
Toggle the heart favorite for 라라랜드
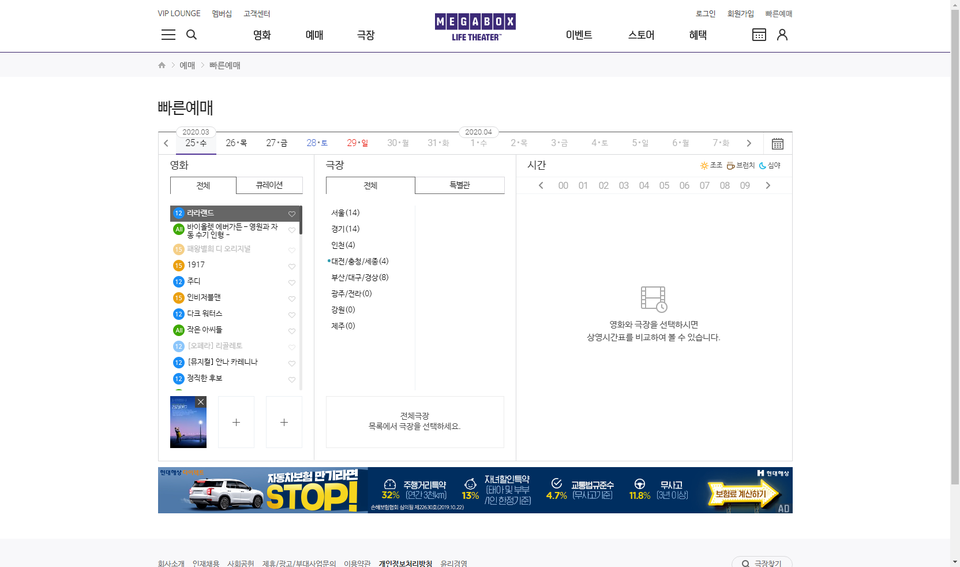[x=292, y=214]
